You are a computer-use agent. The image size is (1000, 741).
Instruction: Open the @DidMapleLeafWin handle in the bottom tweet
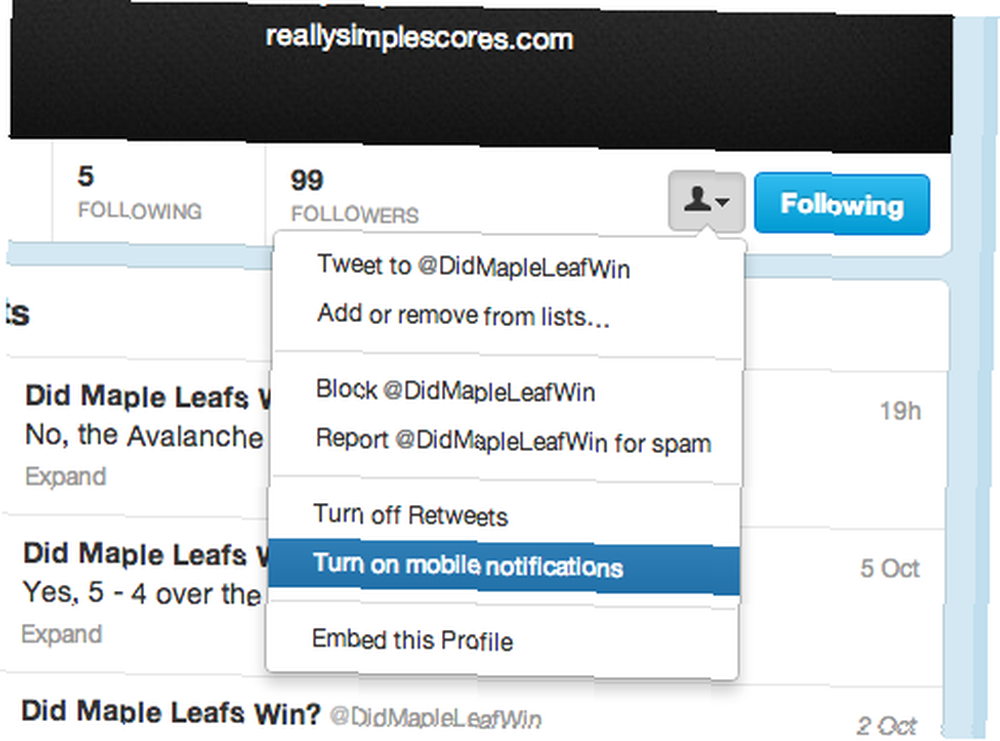tap(436, 717)
